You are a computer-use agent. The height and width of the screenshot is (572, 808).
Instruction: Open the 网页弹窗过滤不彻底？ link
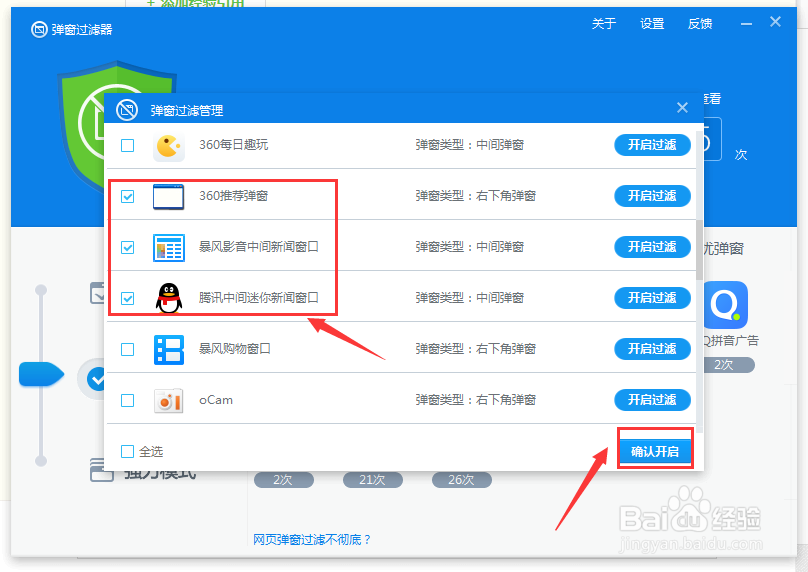click(312, 540)
